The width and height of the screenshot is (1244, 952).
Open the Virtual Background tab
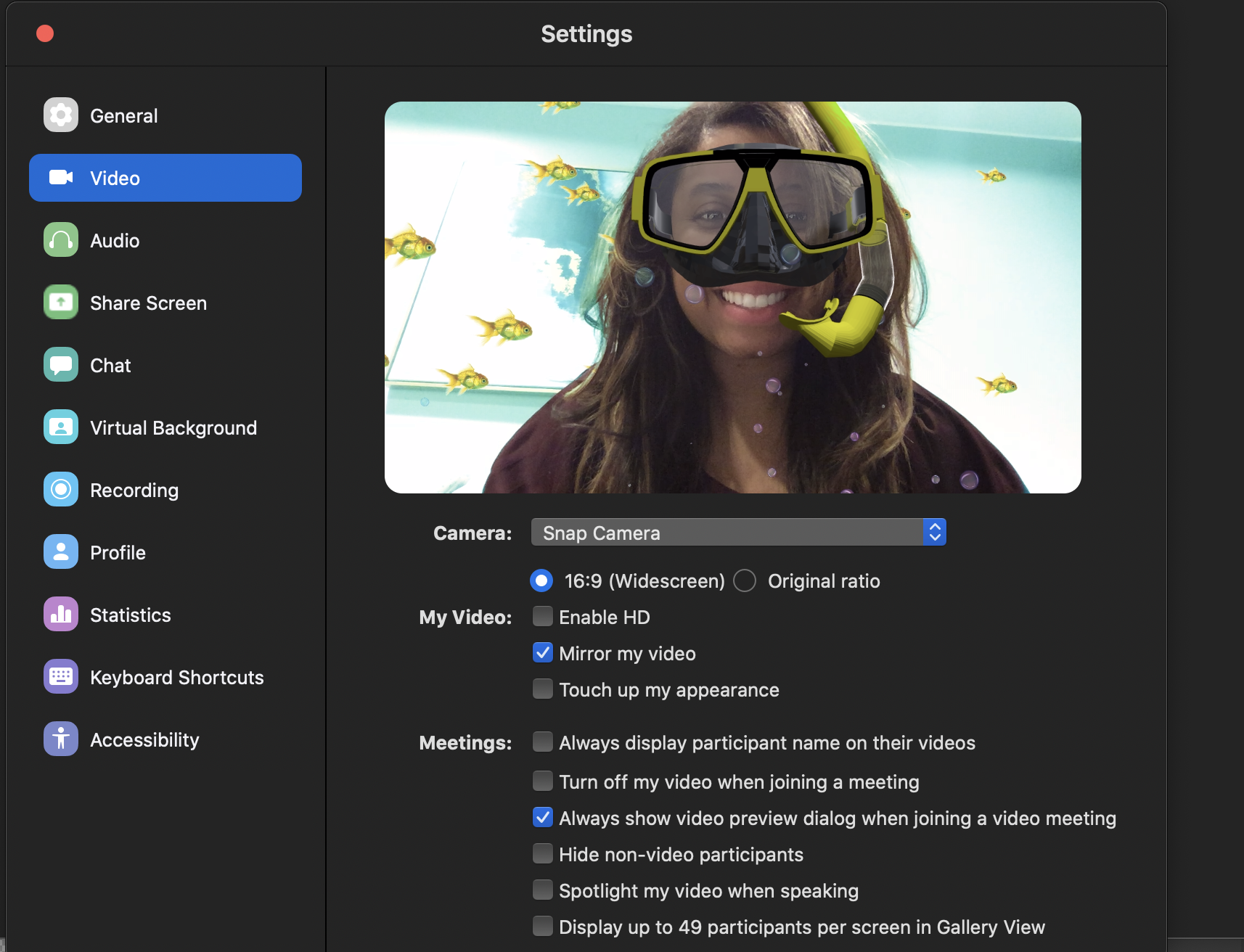coord(165,427)
